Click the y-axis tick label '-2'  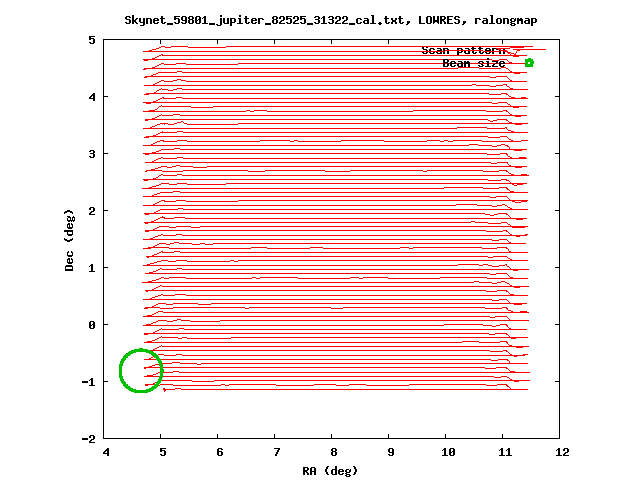(x=89, y=439)
